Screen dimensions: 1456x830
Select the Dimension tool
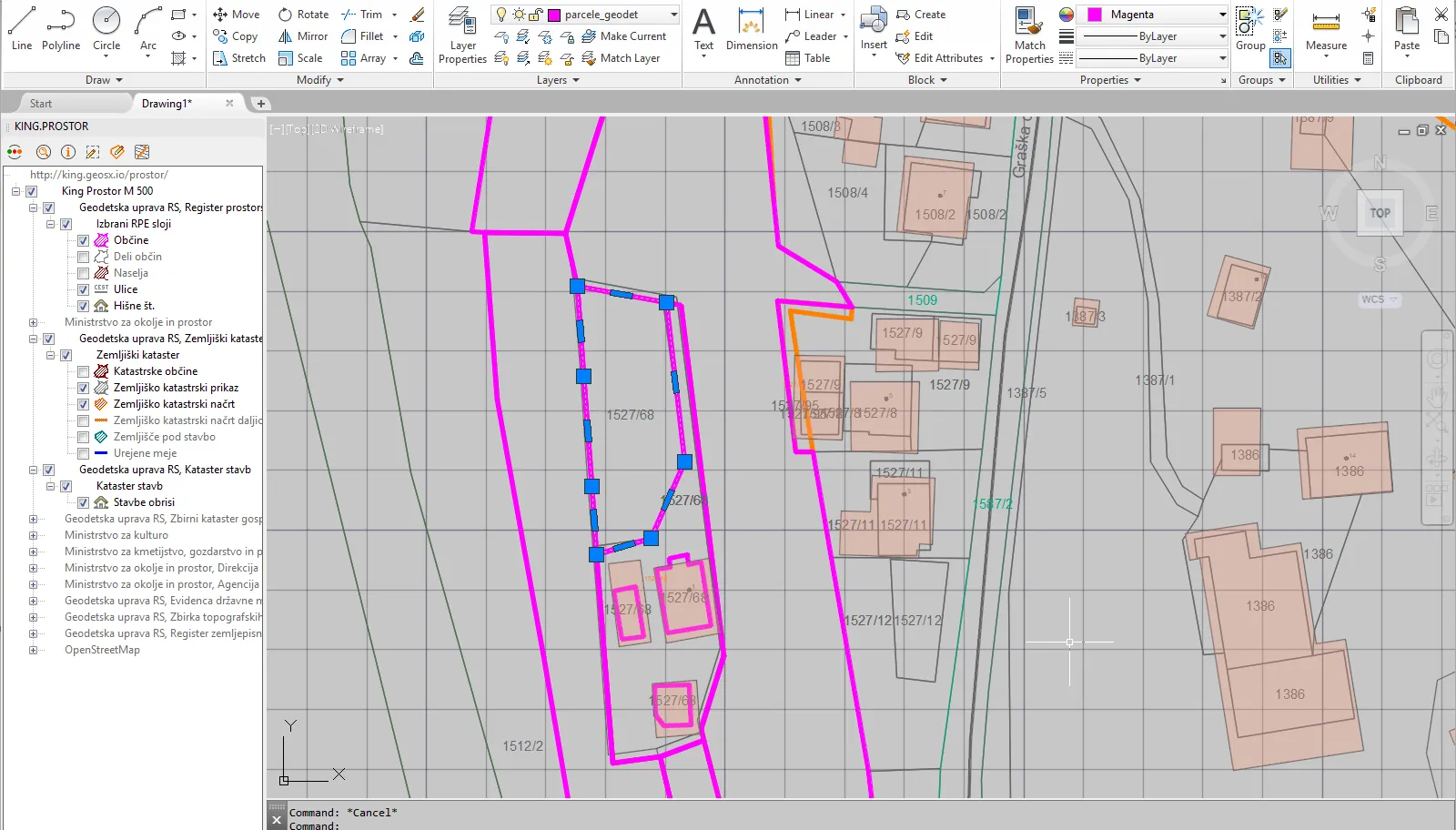click(752, 29)
